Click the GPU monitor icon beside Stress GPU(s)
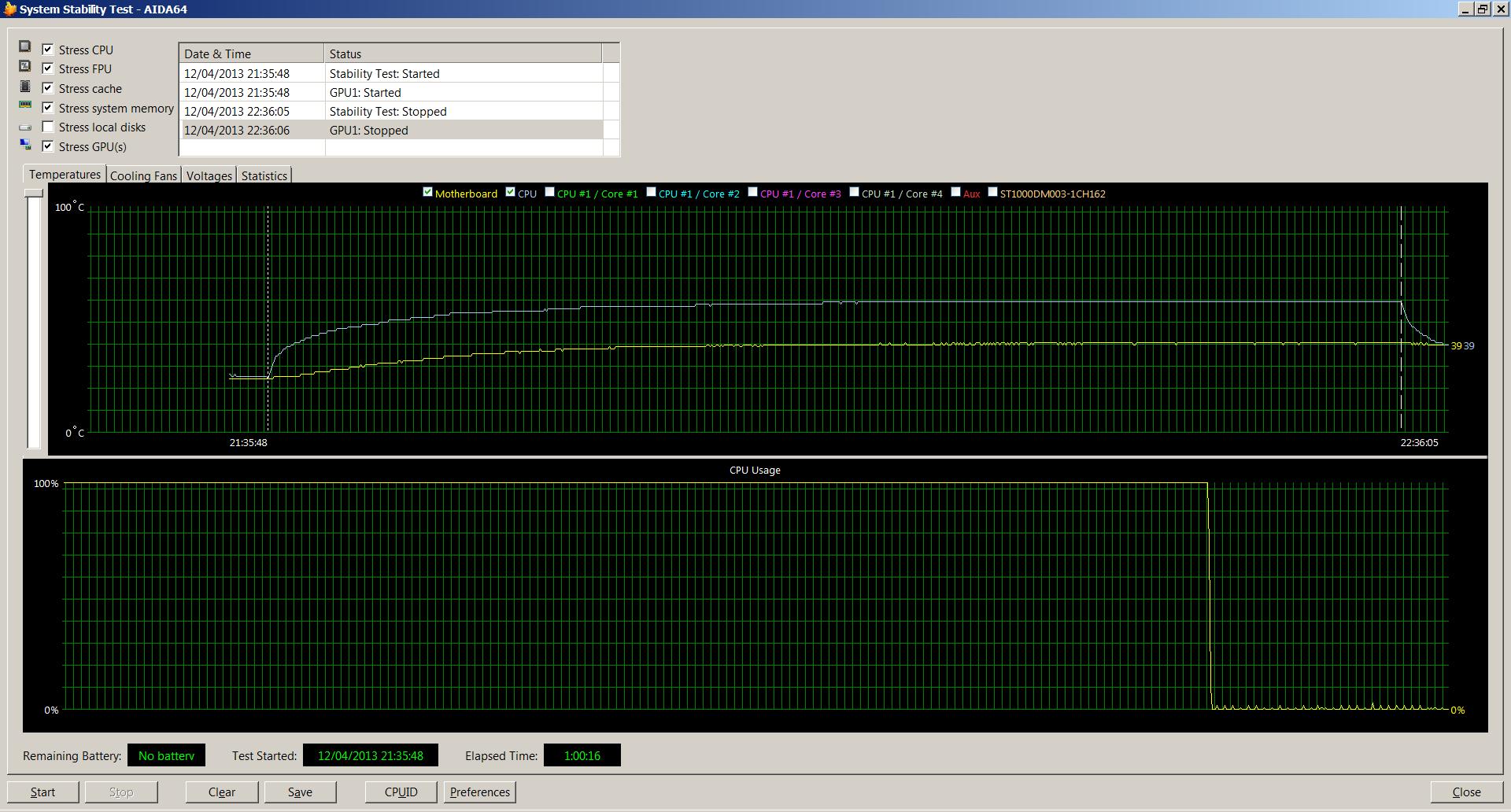This screenshot has width=1511, height=812. (25, 145)
